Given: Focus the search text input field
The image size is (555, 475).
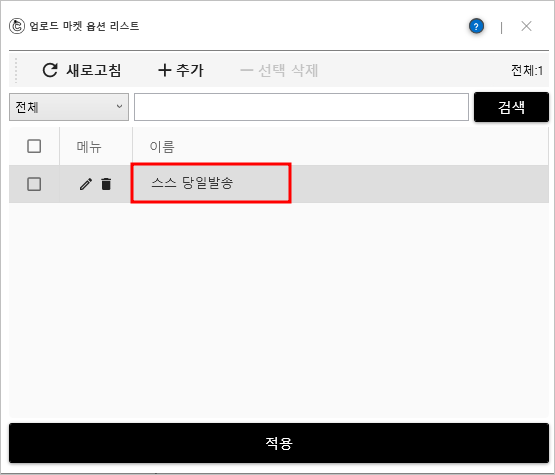Looking at the screenshot, I should [302, 107].
